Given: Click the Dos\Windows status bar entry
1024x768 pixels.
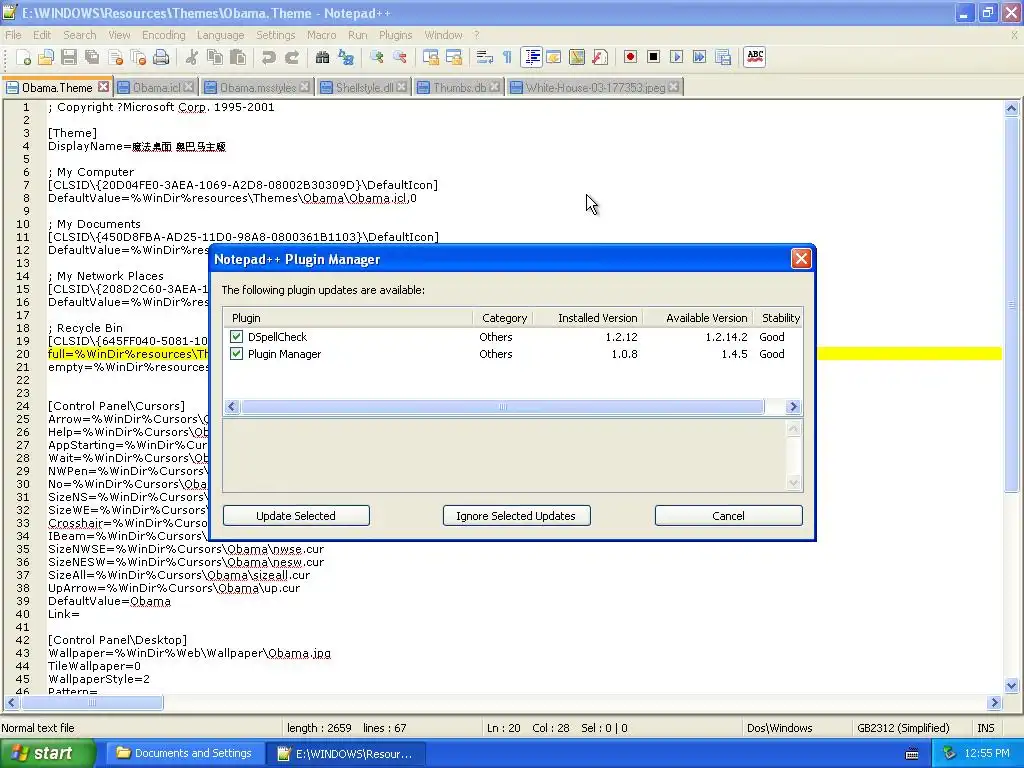Looking at the screenshot, I should tap(780, 728).
